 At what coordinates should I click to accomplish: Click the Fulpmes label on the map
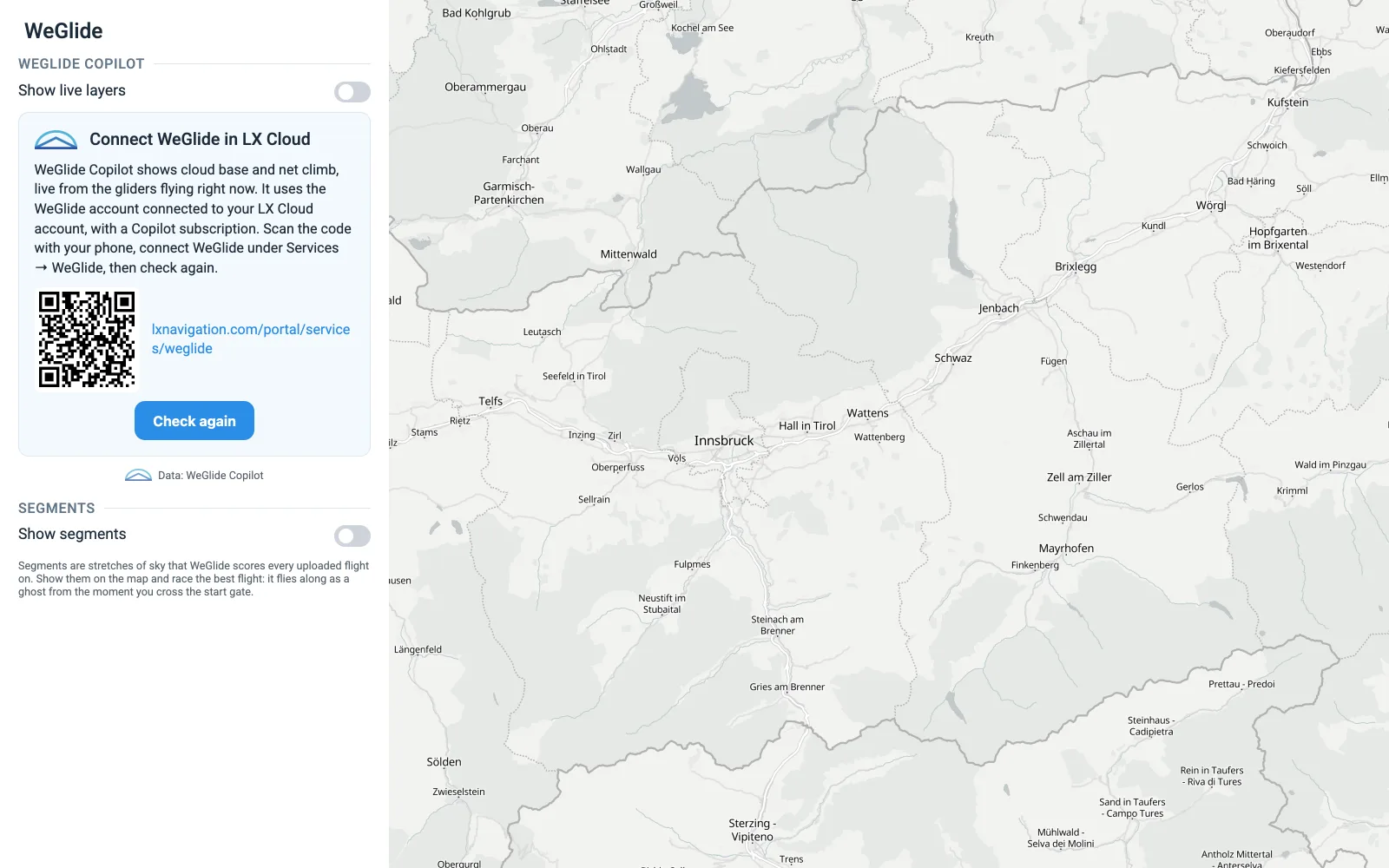coord(692,564)
